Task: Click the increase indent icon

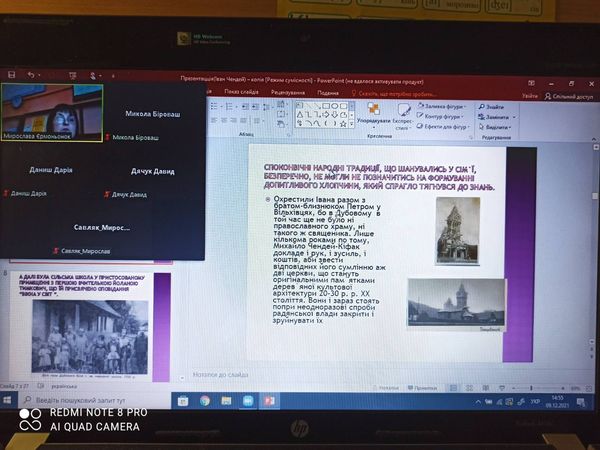Action: [255, 107]
